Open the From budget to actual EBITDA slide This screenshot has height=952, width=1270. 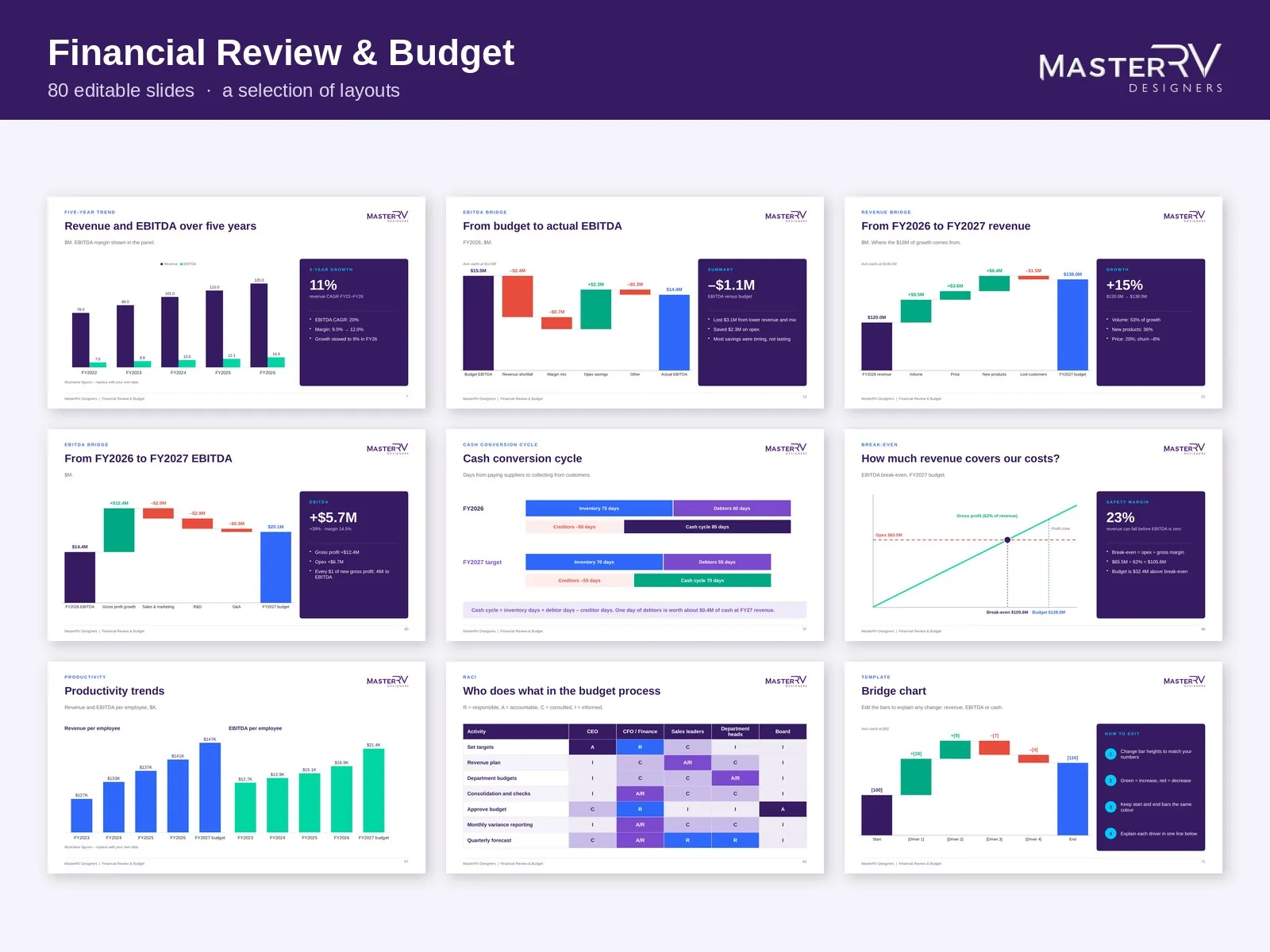coord(635,302)
